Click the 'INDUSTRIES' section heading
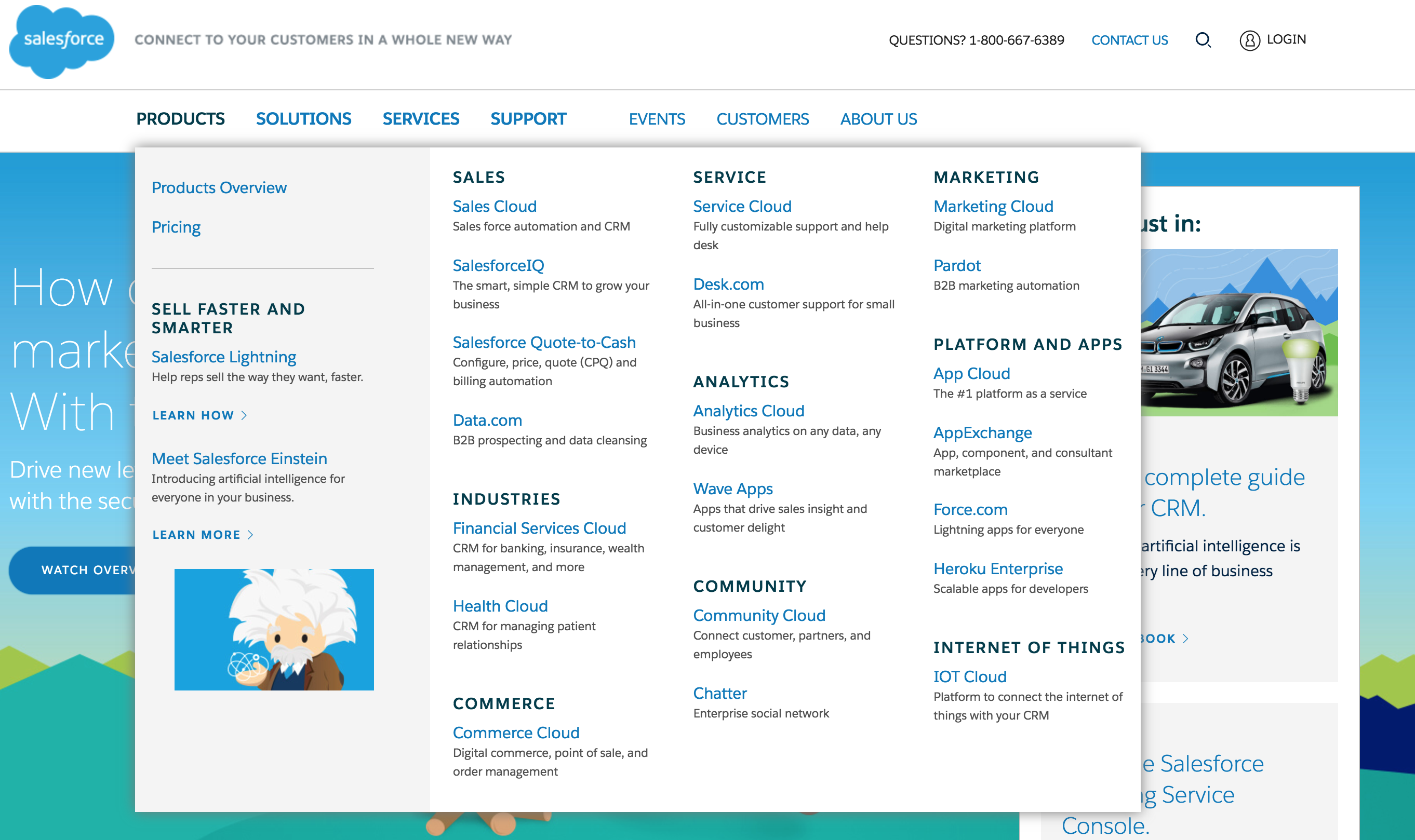Screen dimensions: 1415x840 (506, 499)
